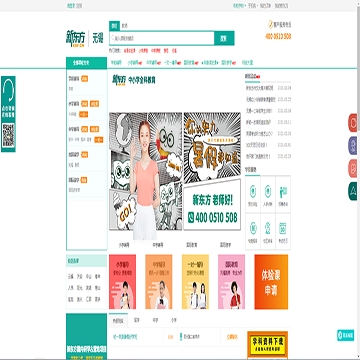Viewport: 360px width, 360px height.
Task: Open the red elementary tutoring course card
Action: click(x=122, y=282)
